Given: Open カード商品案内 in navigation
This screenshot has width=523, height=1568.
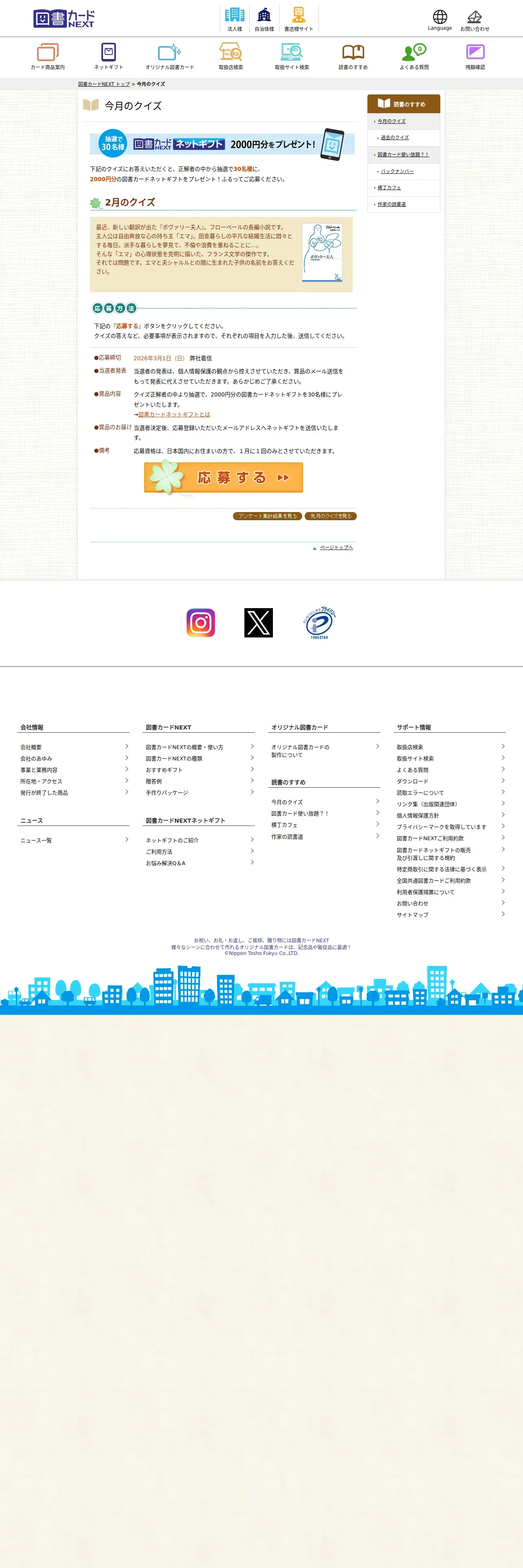Looking at the screenshot, I should point(48,57).
